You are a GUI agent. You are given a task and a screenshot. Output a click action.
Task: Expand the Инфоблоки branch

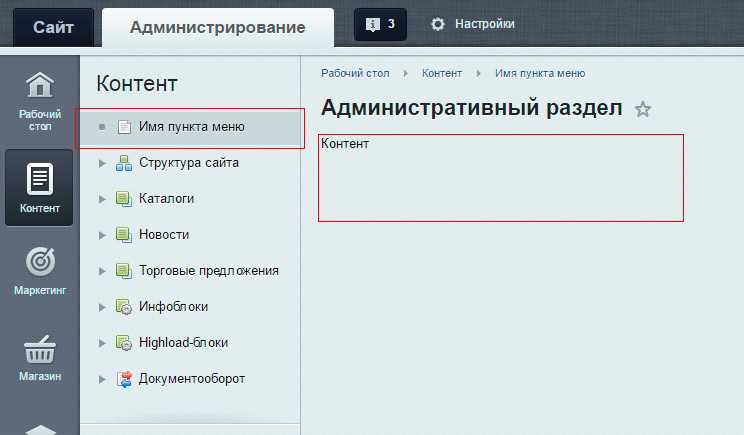102,307
